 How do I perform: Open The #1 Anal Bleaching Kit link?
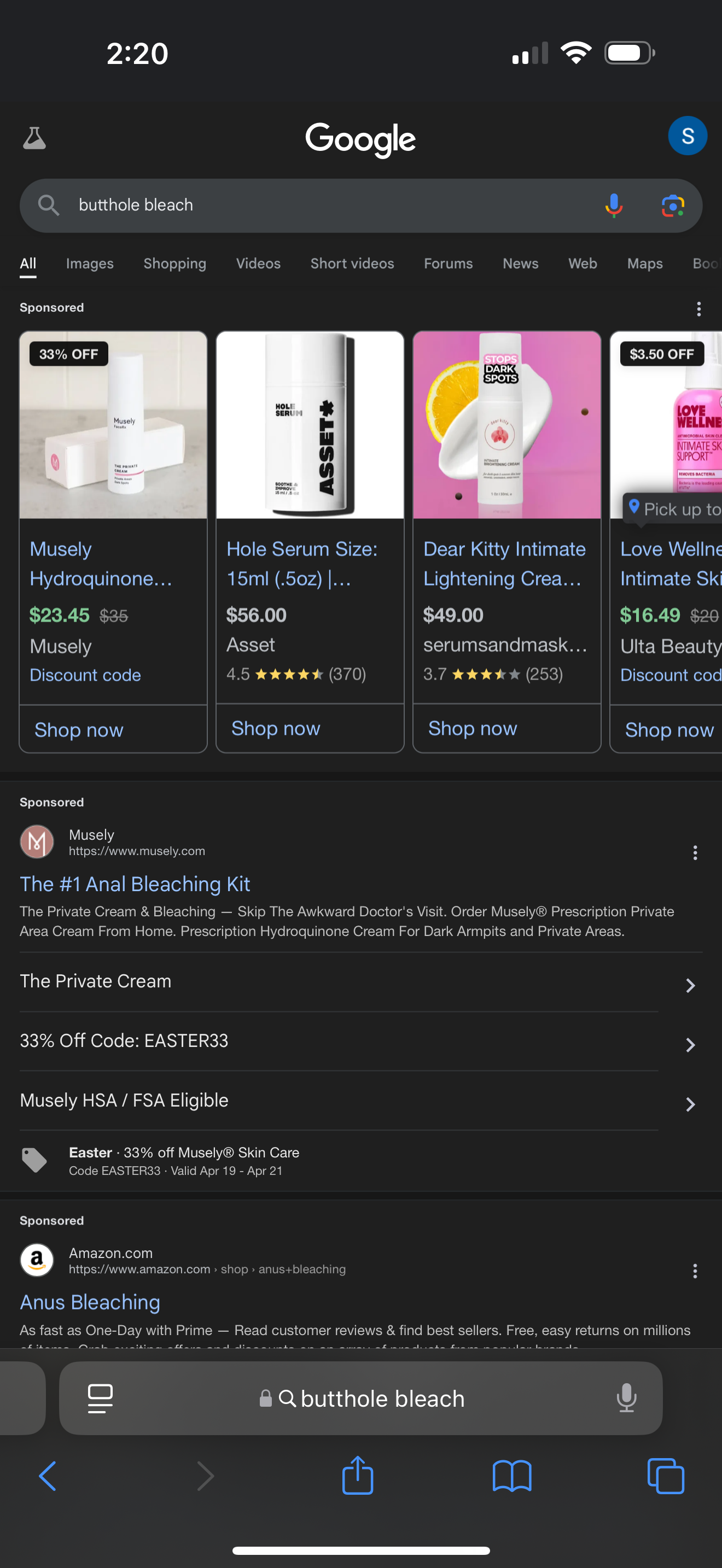tap(135, 884)
